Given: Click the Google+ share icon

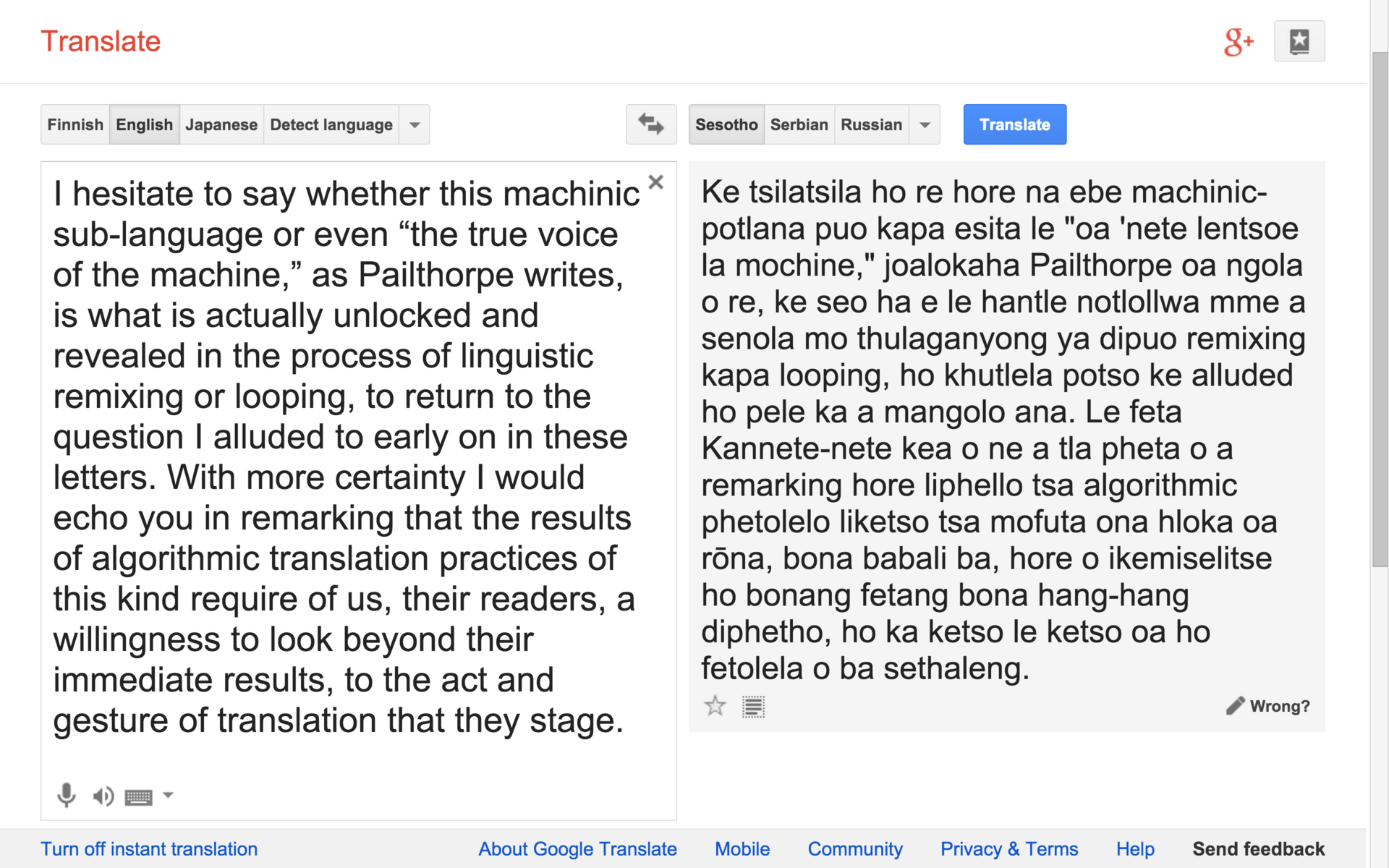Looking at the screenshot, I should coord(1238,42).
